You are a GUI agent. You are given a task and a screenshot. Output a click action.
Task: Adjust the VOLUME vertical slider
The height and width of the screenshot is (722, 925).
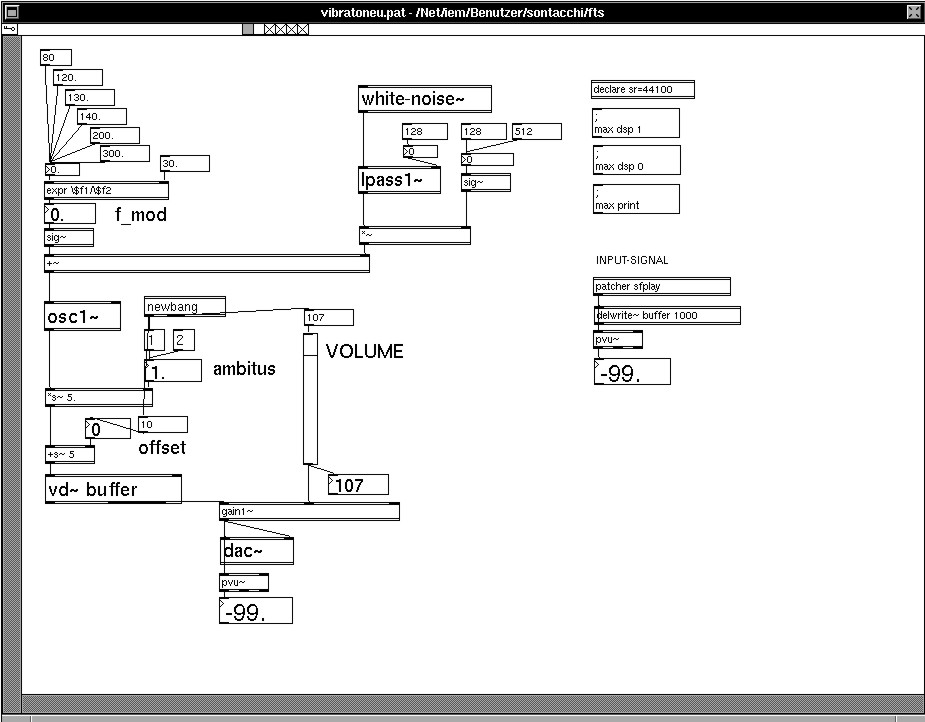tap(310, 399)
